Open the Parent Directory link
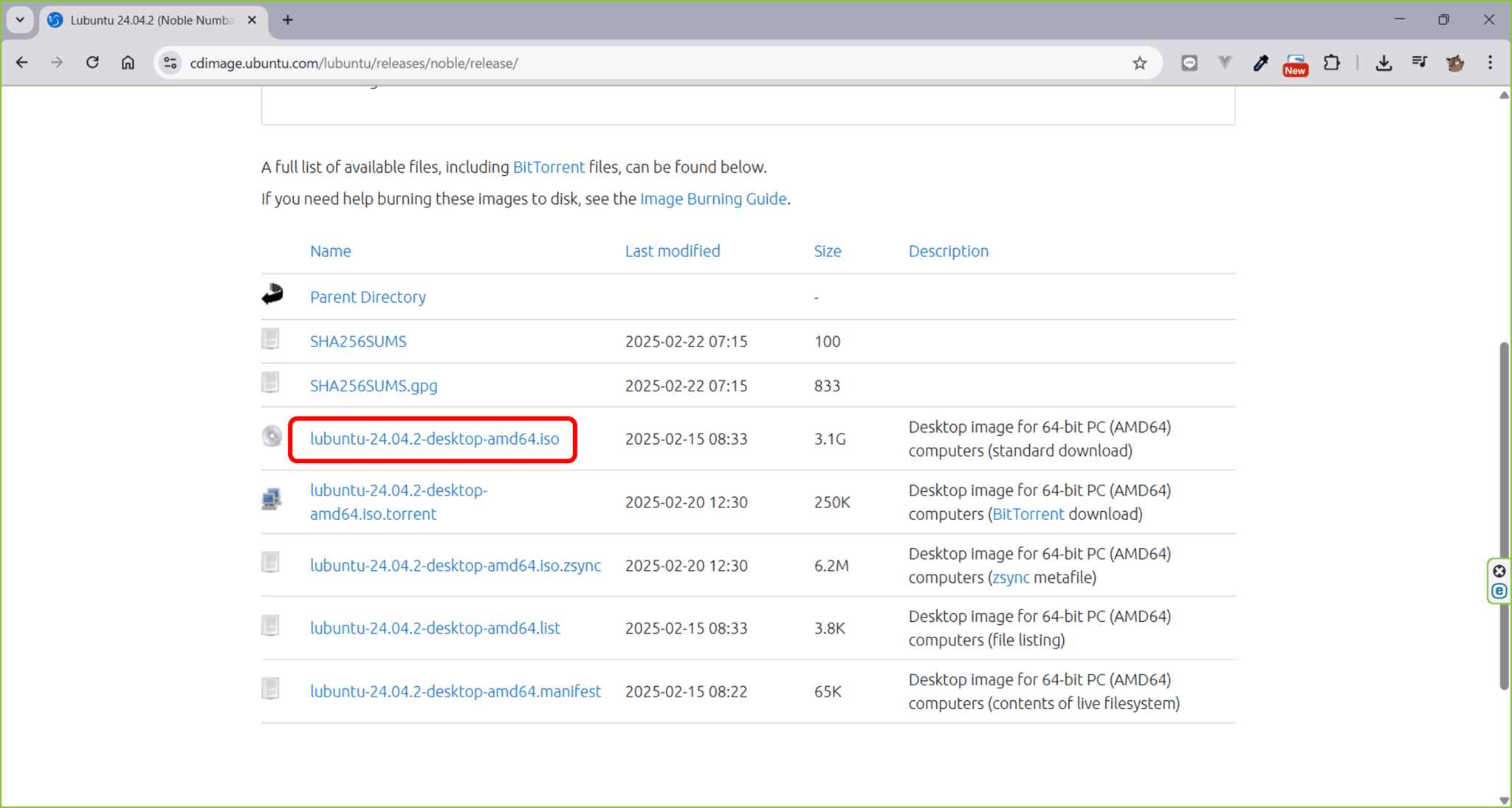 coord(368,297)
